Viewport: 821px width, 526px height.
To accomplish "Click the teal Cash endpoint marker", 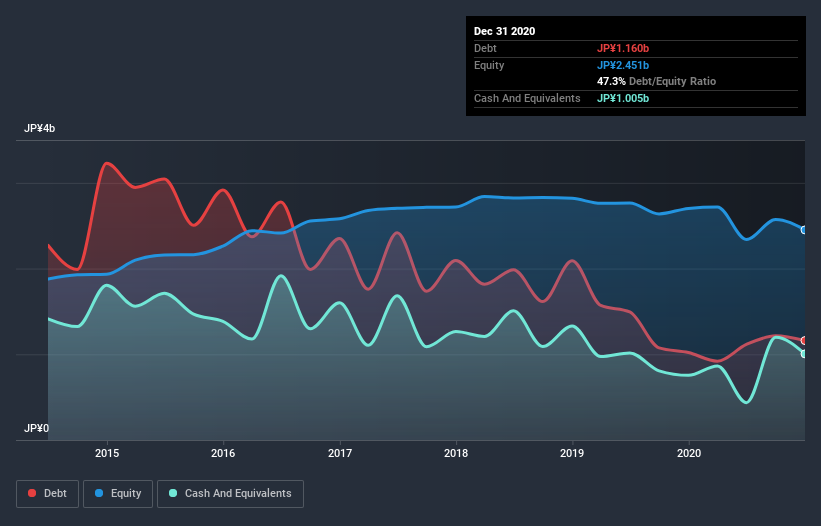I will tap(804, 354).
